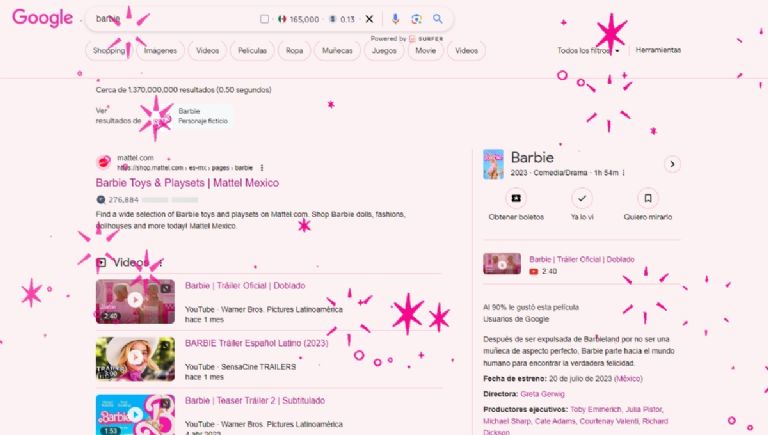768x435 pixels.
Task: Click the Mexico flag volume icon
Action: (282, 19)
